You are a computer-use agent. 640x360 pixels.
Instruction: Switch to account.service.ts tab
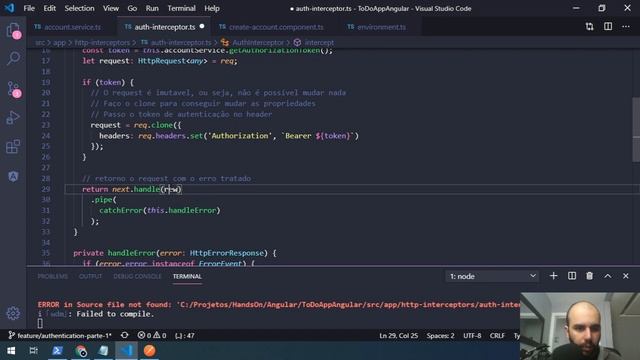[72, 27]
